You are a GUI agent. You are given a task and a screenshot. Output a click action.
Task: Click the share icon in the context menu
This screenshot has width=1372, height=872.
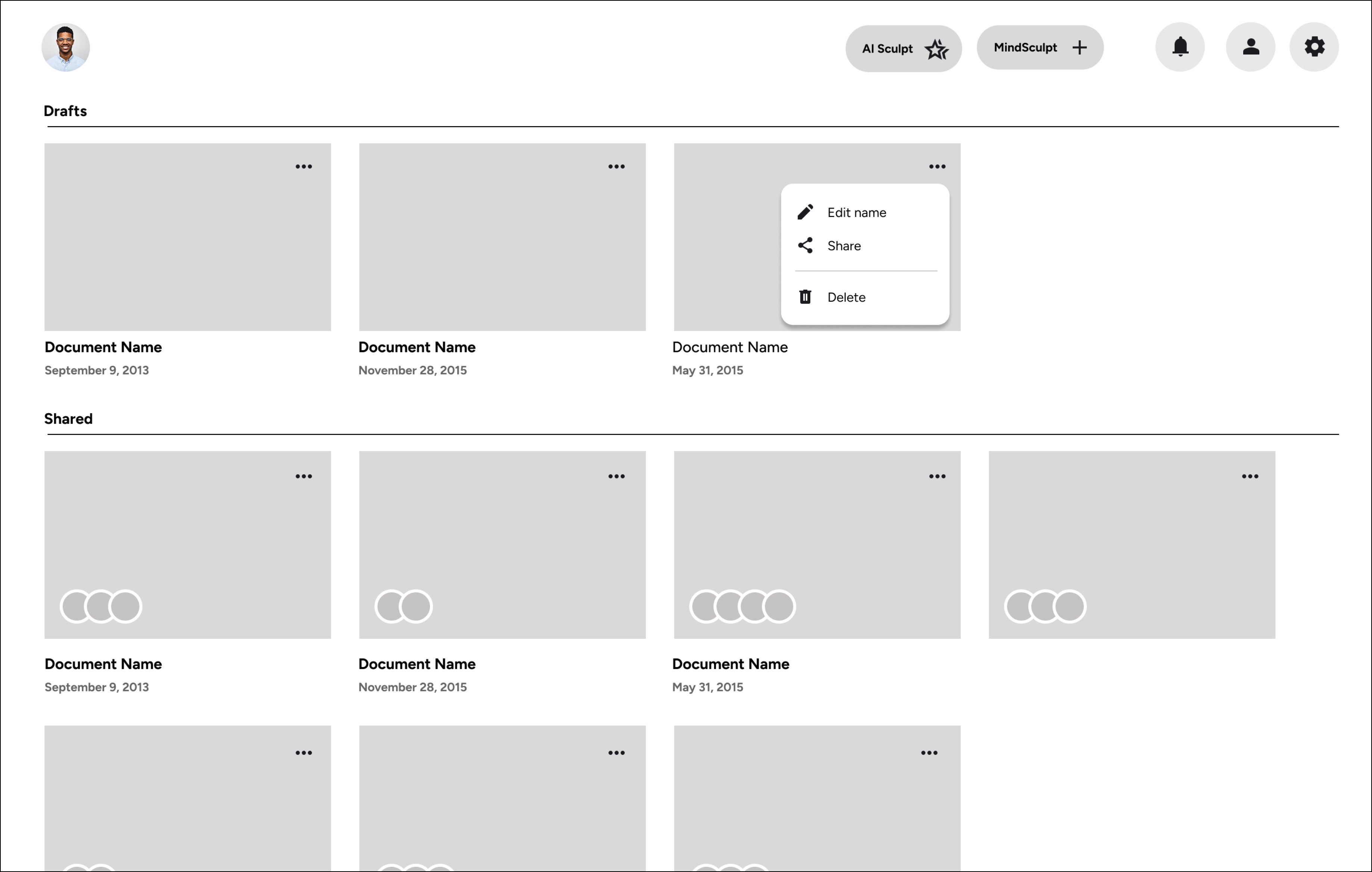(x=805, y=246)
